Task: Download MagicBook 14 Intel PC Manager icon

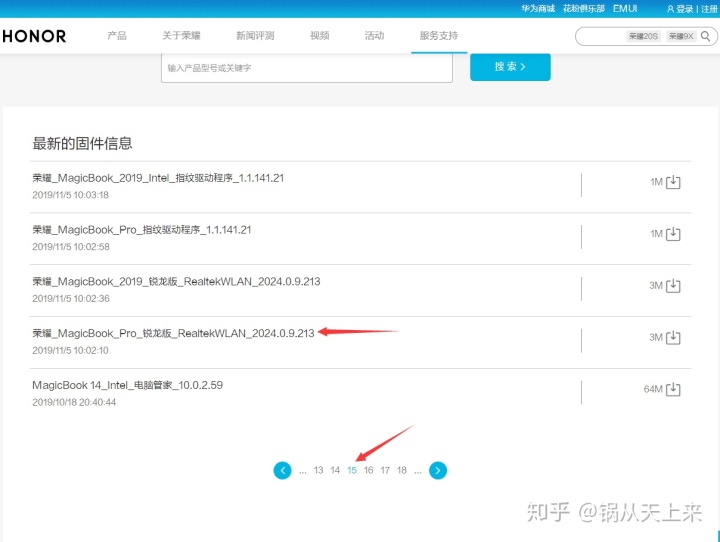Action: click(x=673, y=390)
